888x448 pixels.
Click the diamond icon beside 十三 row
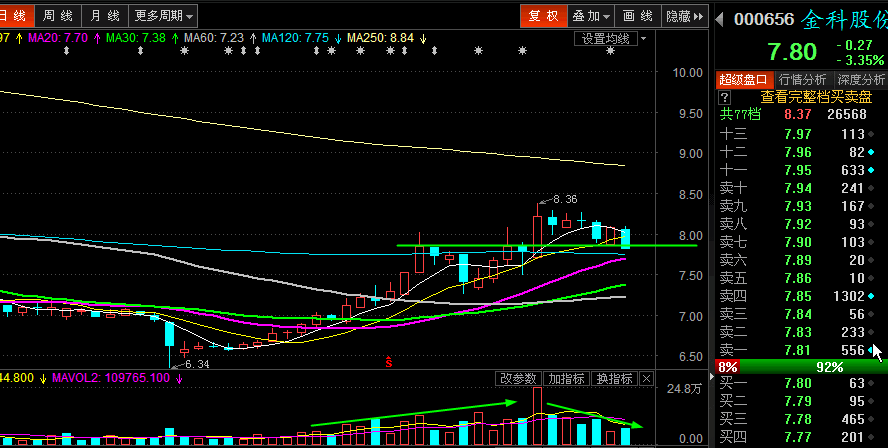[x=870, y=134]
